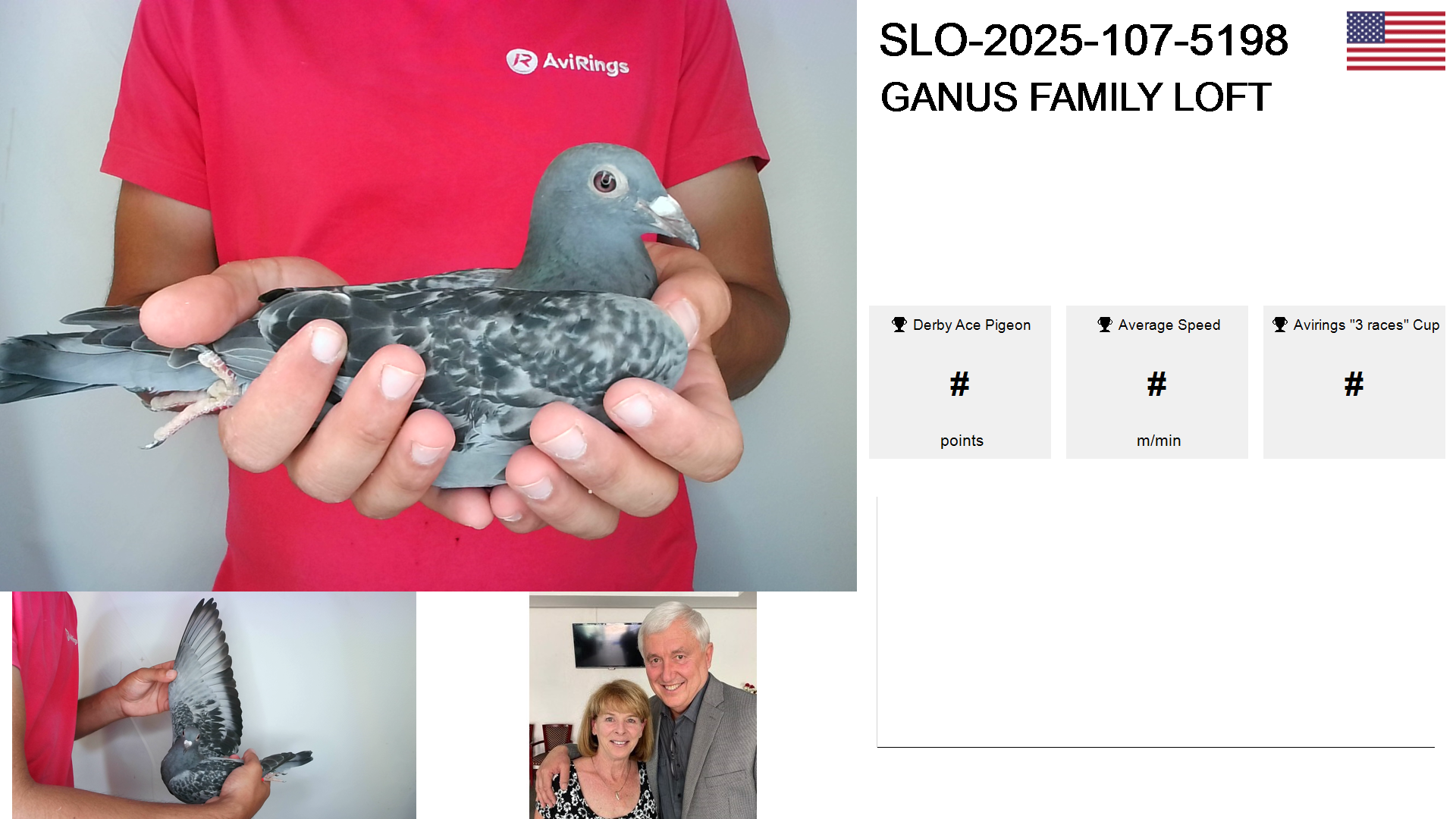Image resolution: width=1456 pixels, height=819 pixels.
Task: Click the Derby Ace Pigeon trophy icon
Action: (899, 325)
